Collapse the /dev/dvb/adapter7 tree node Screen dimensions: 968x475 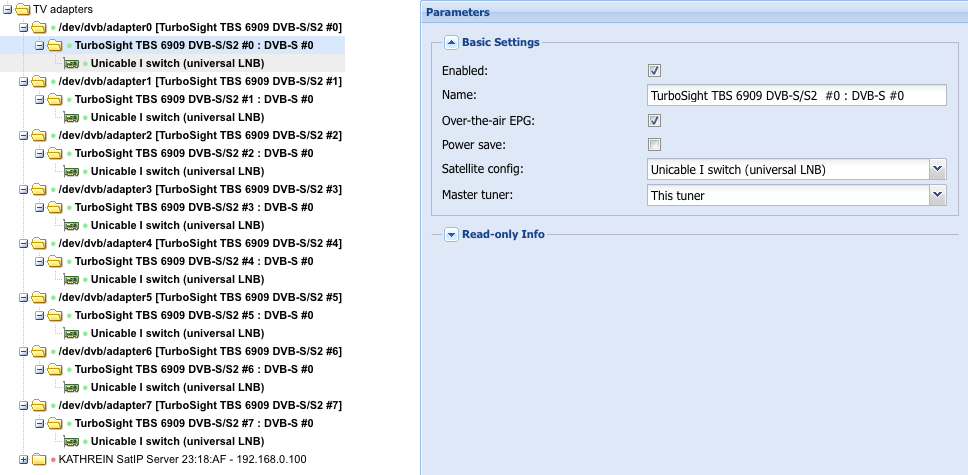[23, 405]
